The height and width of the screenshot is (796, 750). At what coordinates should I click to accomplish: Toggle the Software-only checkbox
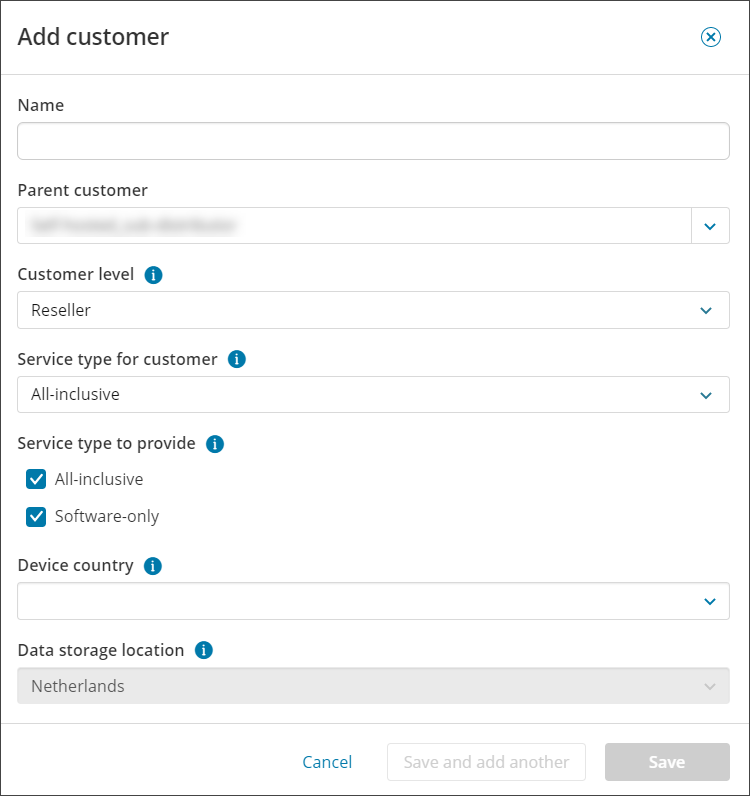[x=37, y=517]
